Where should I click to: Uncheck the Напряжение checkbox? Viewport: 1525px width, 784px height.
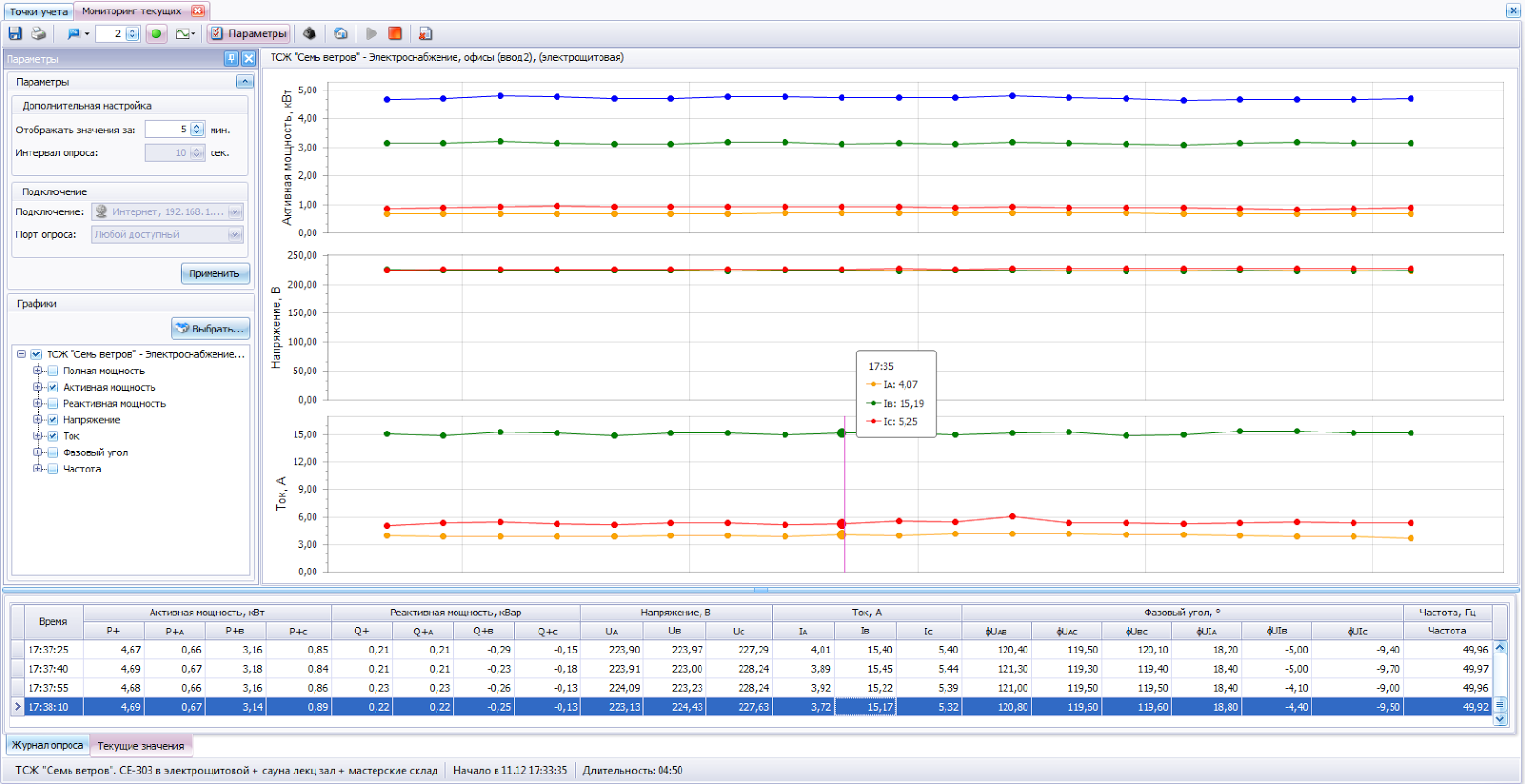(53, 420)
